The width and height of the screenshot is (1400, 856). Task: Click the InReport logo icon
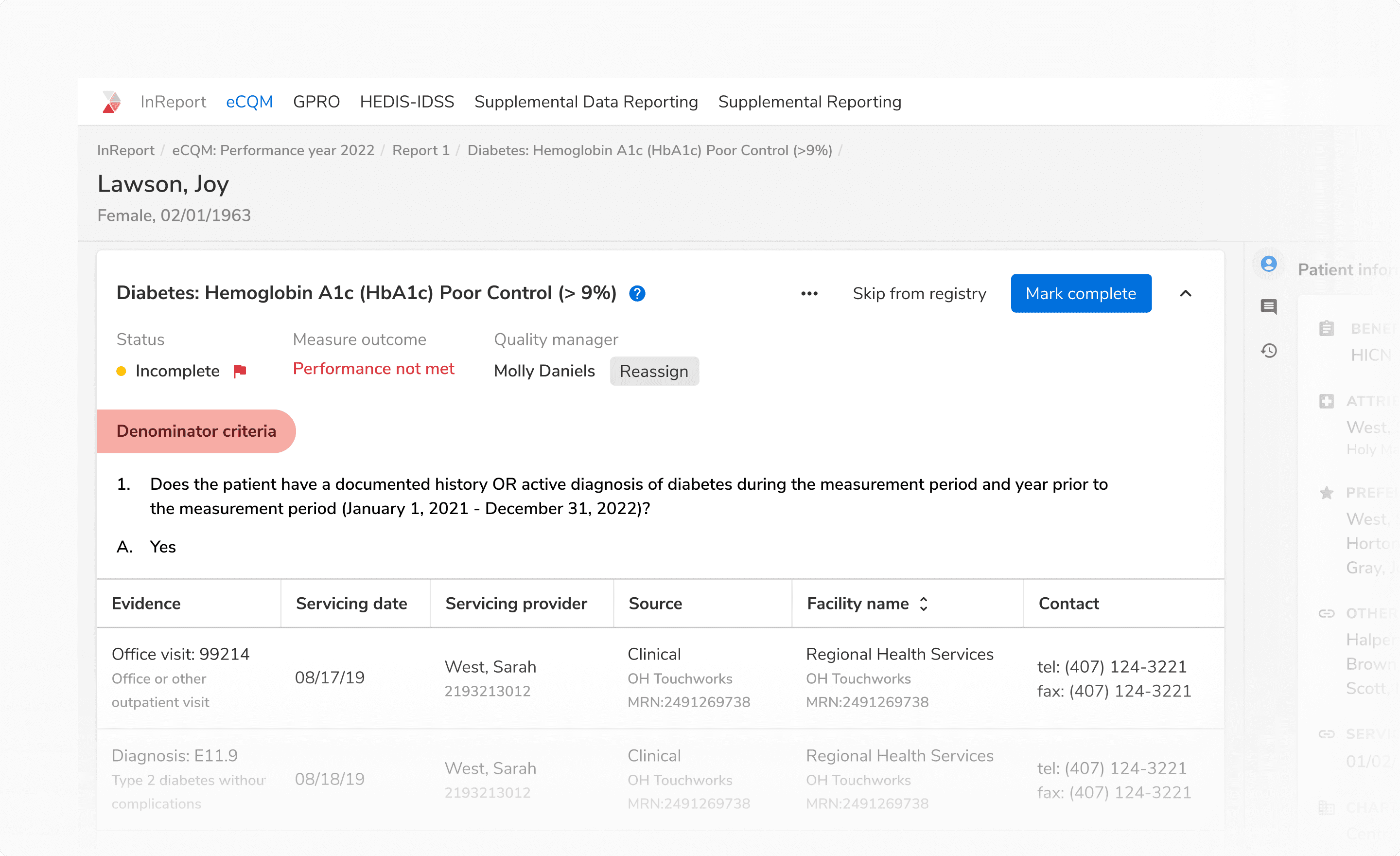(x=111, y=102)
